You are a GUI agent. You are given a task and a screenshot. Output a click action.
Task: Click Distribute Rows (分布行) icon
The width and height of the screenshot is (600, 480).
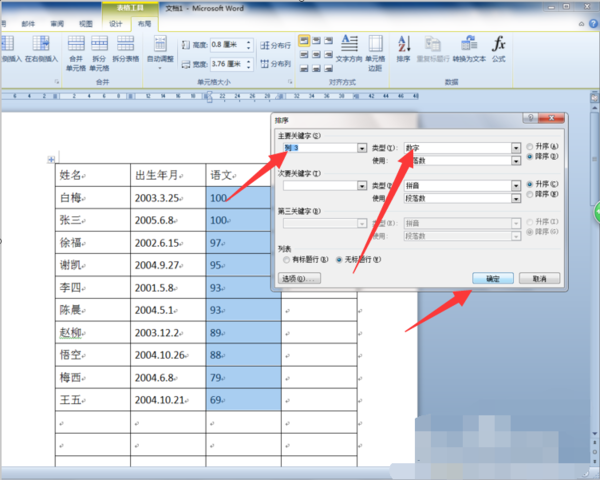coord(275,46)
